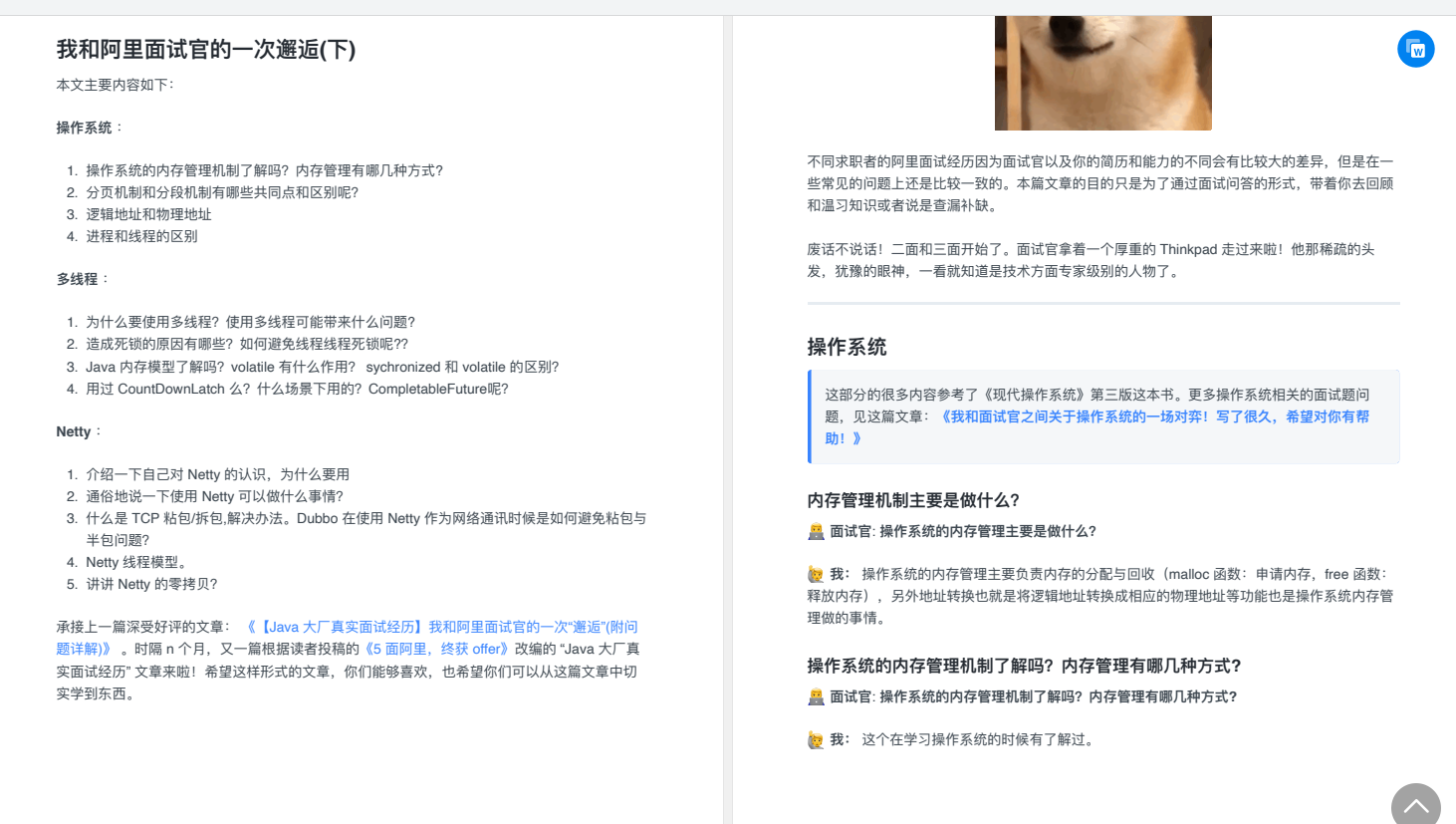Click the blue Word export icon
Screen dimensions: 1456x824
pyautogui.click(x=1415, y=49)
